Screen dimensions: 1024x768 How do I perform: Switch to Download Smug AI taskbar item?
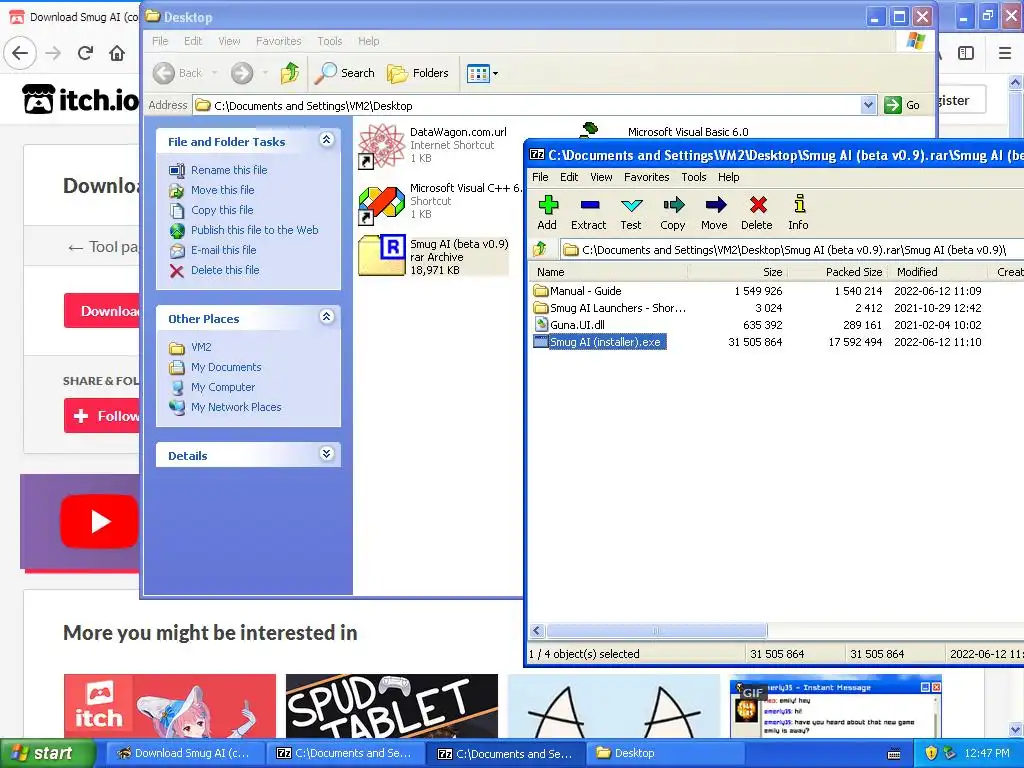pyautogui.click(x=184, y=753)
